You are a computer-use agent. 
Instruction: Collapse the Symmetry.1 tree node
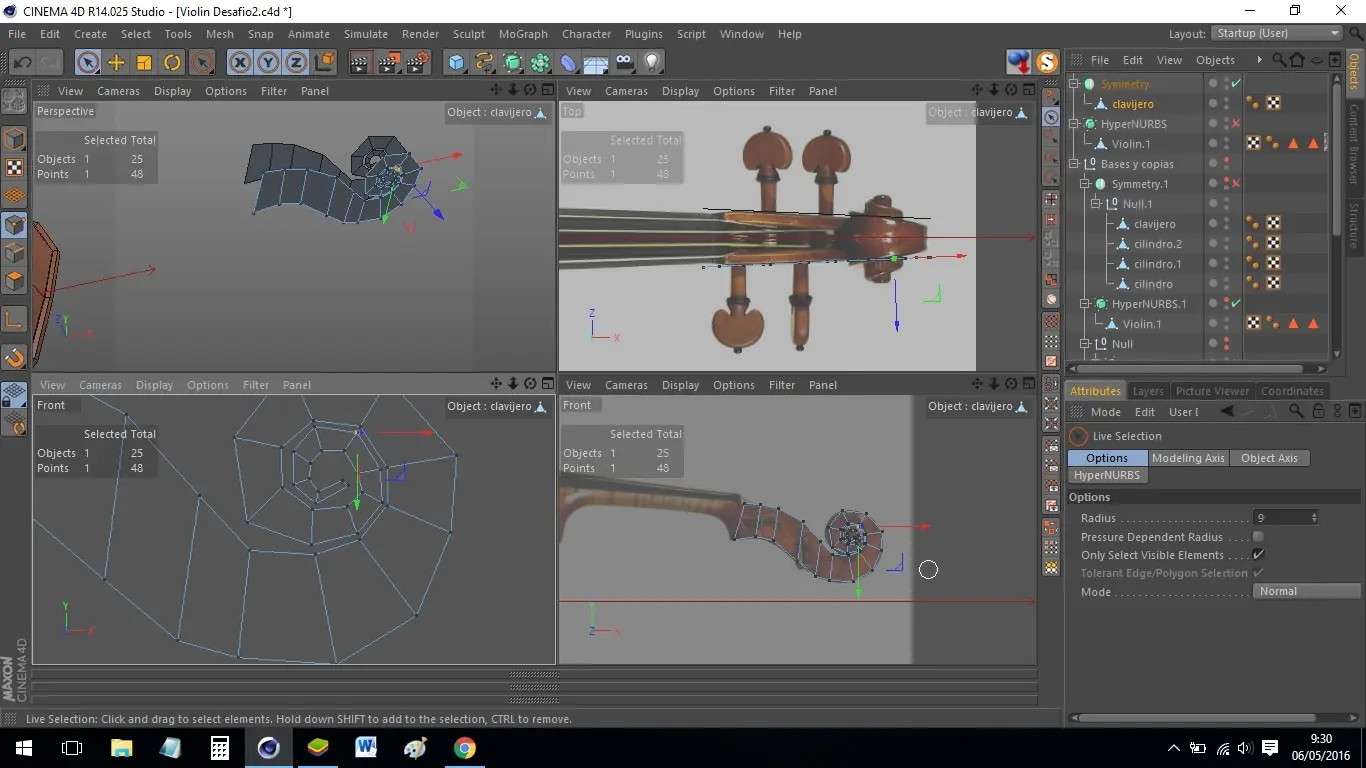(x=1086, y=184)
